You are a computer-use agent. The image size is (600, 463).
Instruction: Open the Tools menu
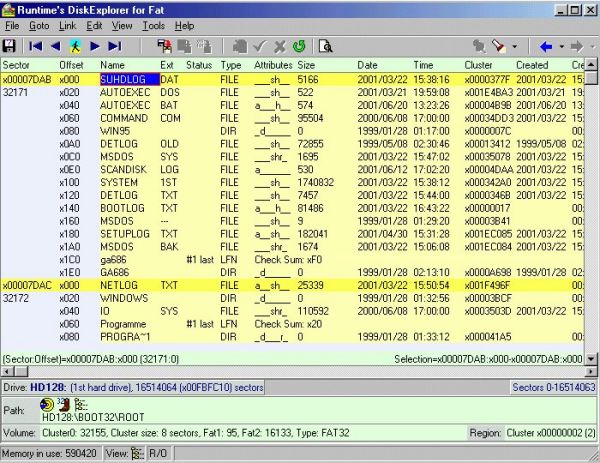click(153, 25)
